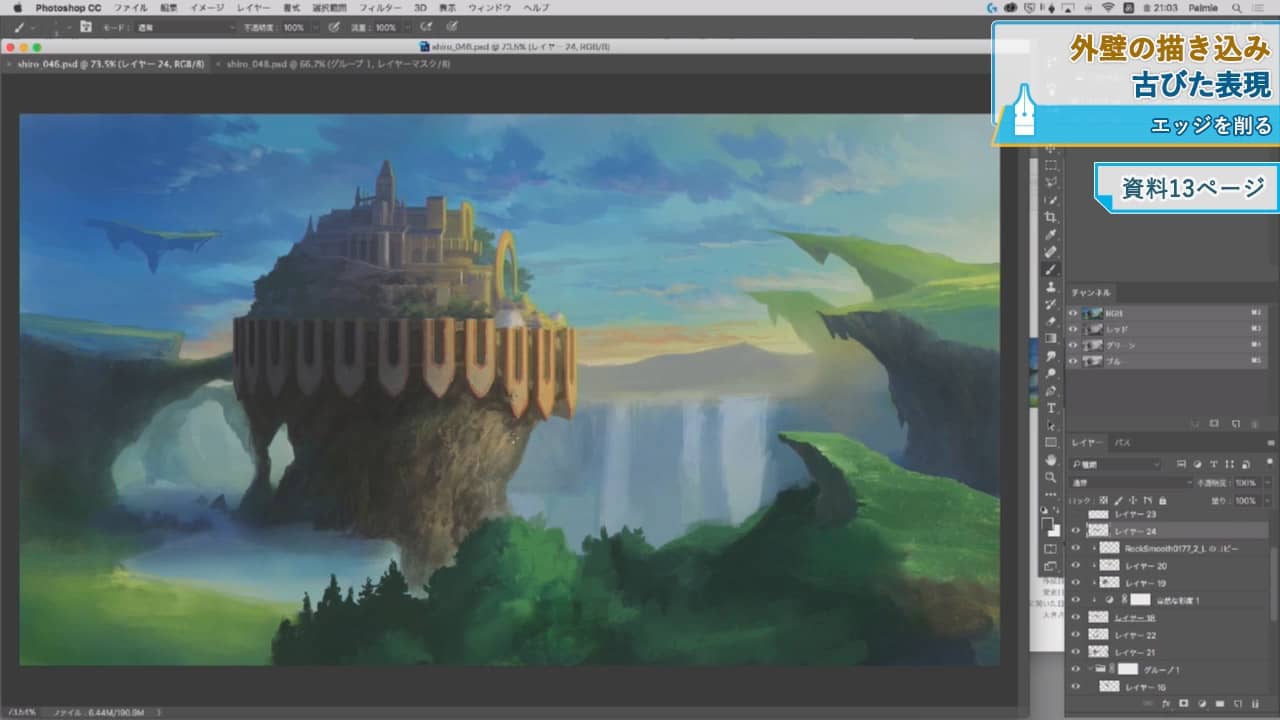Open the ファイル menu
1280x720 pixels.
pyautogui.click(x=131, y=7)
